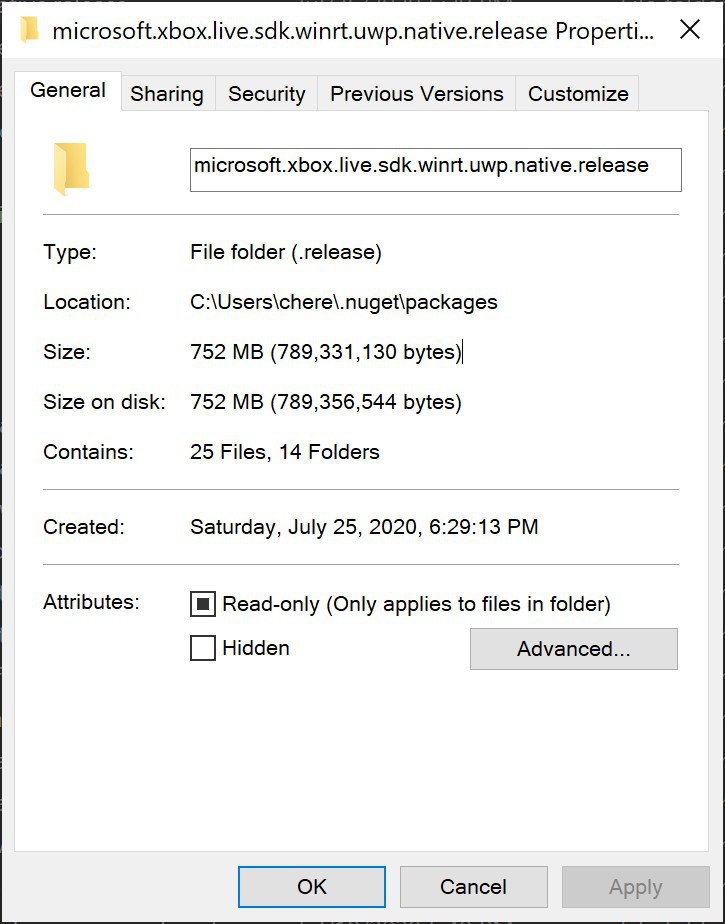The image size is (725, 924).
Task: Click the large folder icon
Action: 71,169
